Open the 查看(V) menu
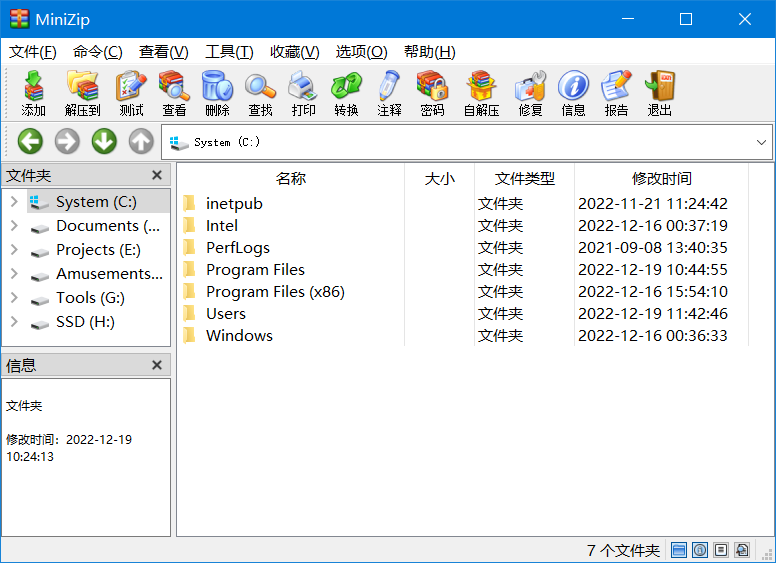The height and width of the screenshot is (563, 776). tap(163, 51)
